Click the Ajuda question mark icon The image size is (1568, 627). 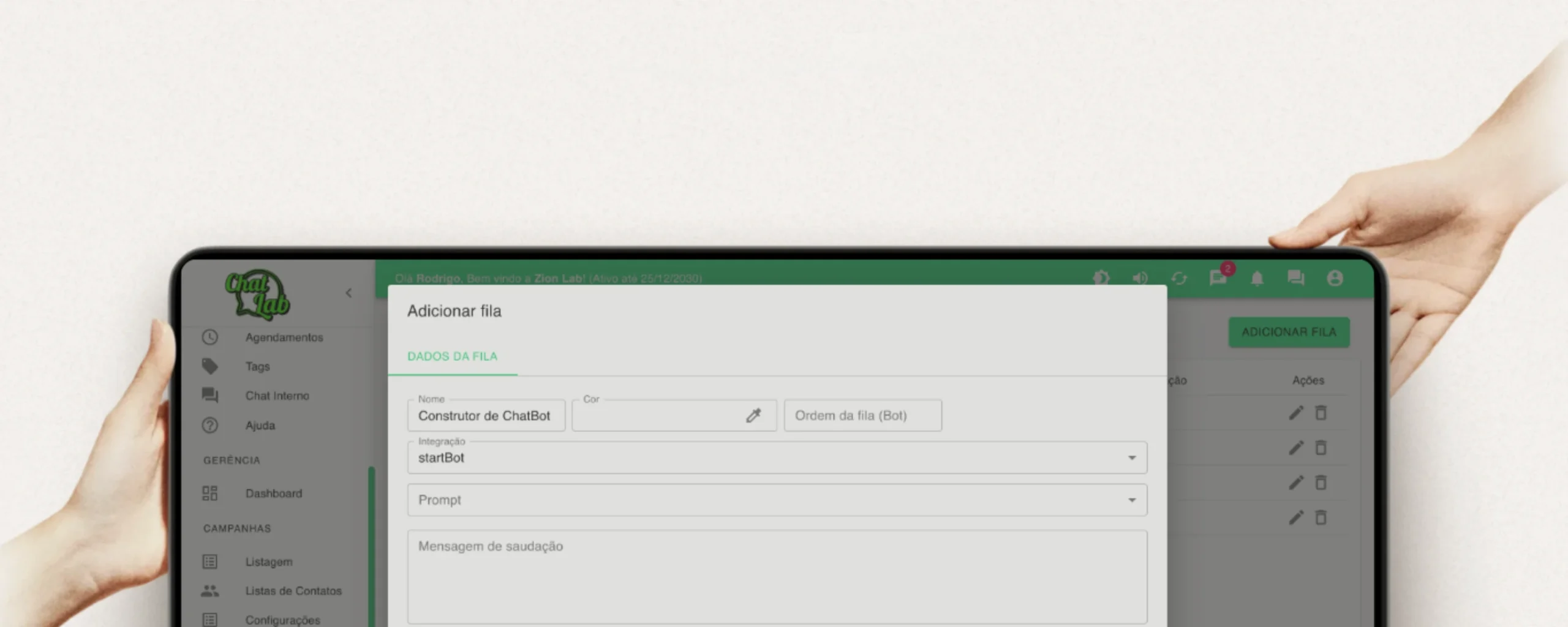click(x=210, y=426)
